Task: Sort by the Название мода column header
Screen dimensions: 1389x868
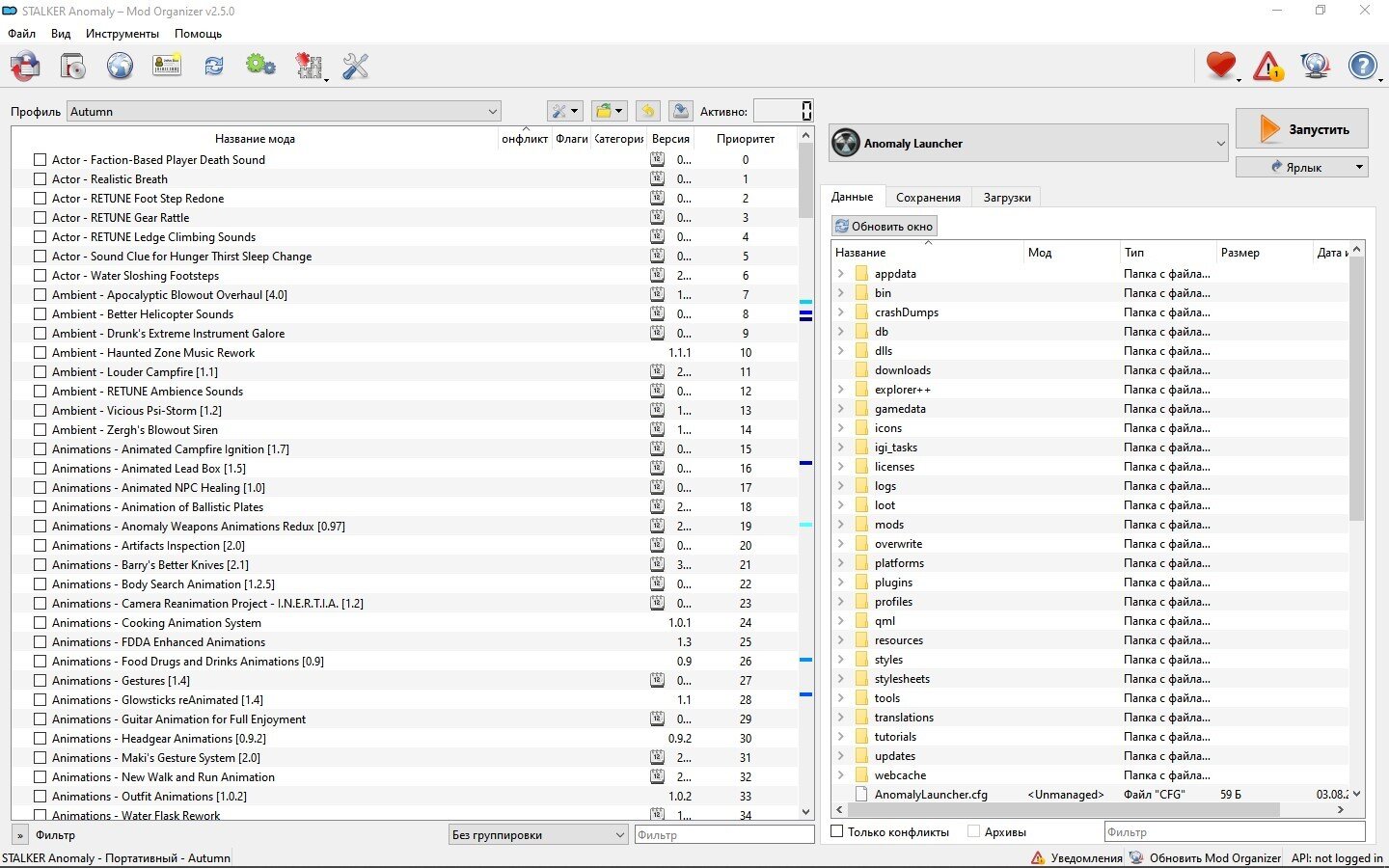Action: point(255,138)
